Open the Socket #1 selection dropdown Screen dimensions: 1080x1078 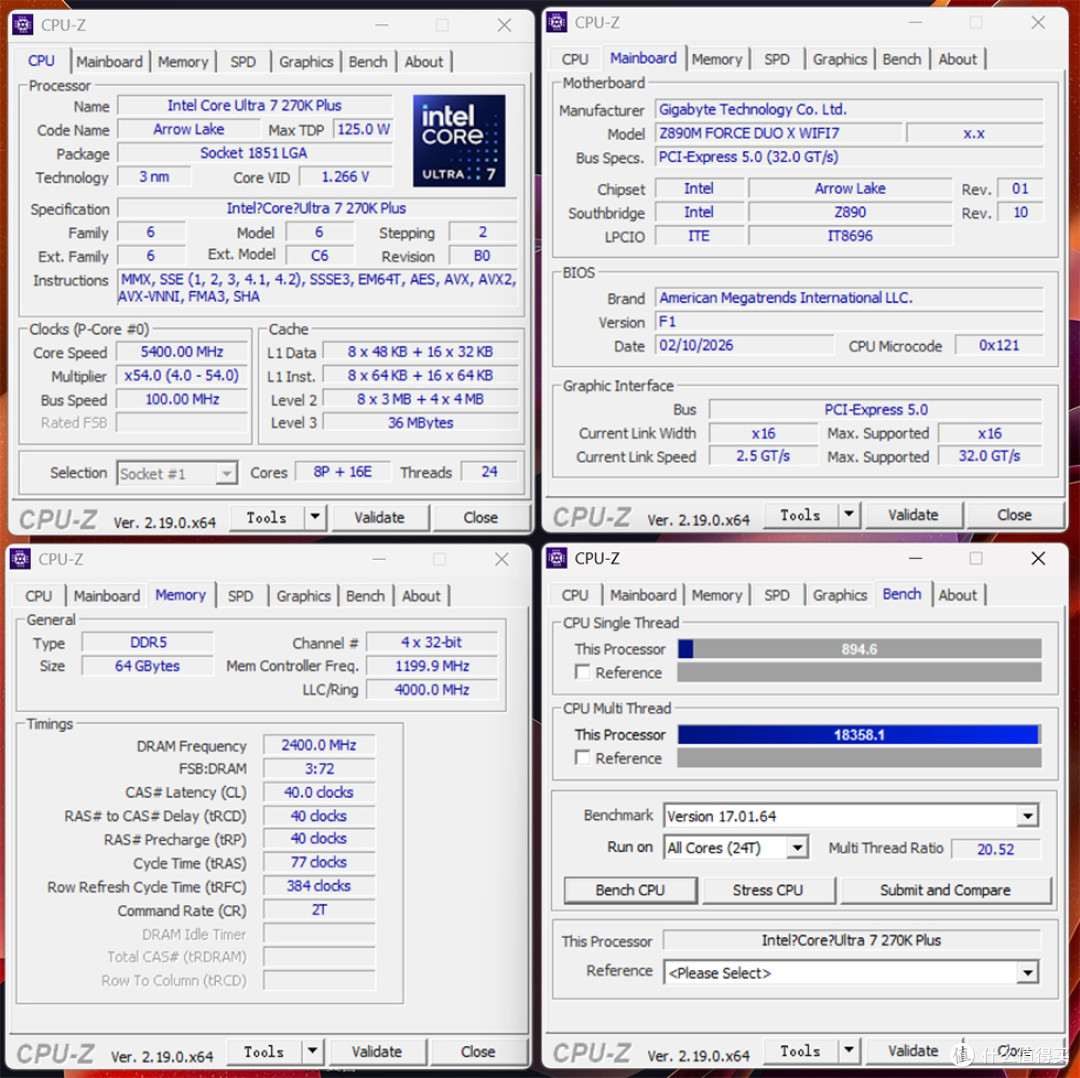(226, 473)
